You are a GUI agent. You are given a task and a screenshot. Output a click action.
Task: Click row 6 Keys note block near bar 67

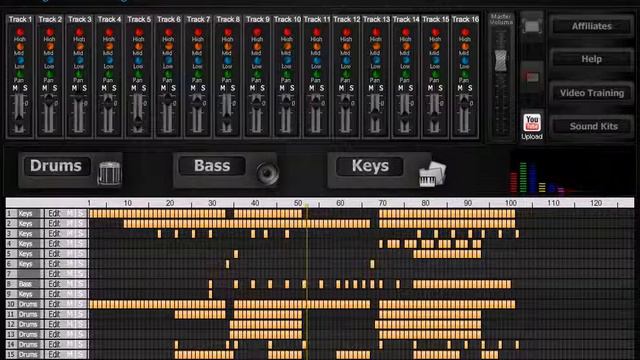point(372,264)
